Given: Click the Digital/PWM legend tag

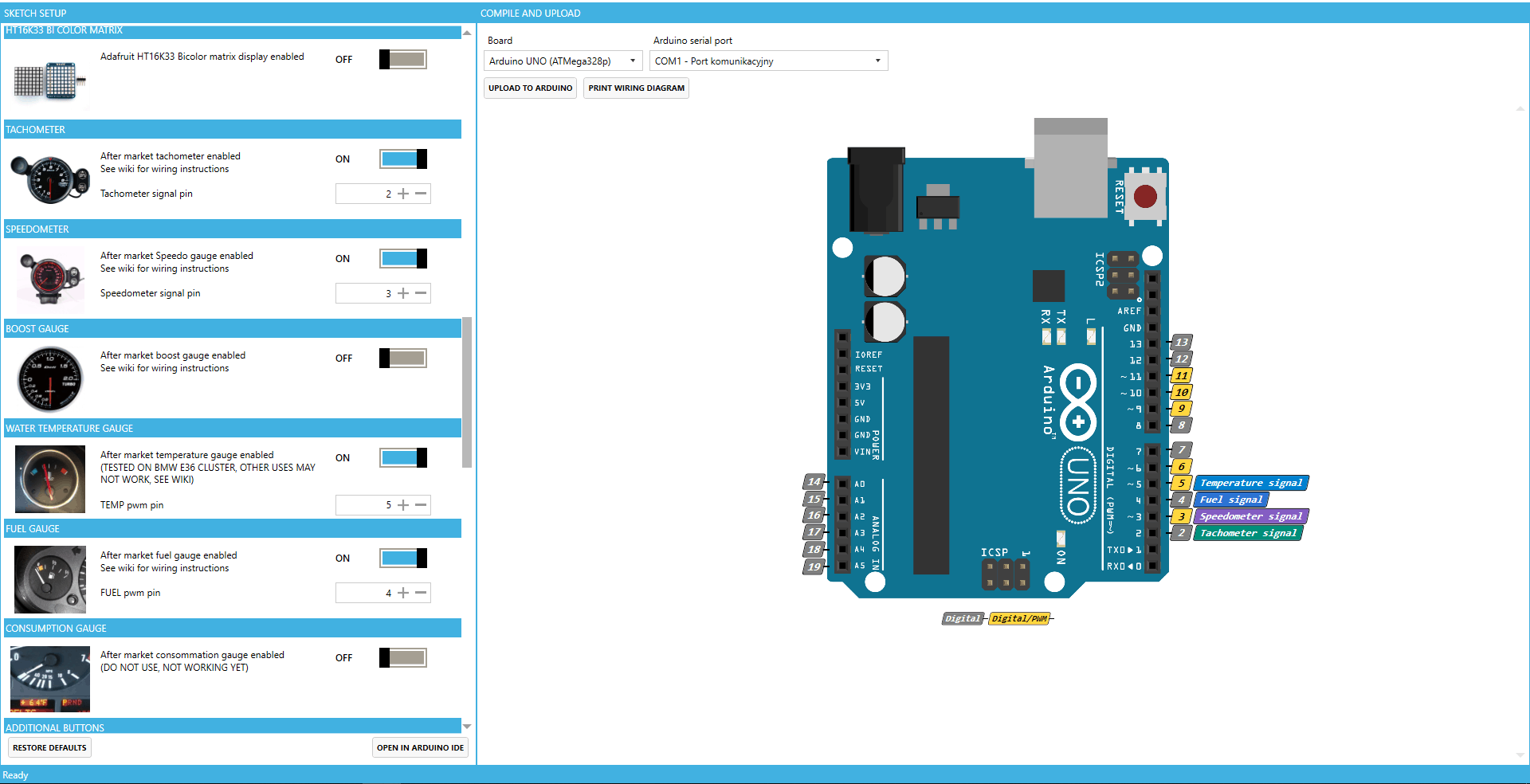Looking at the screenshot, I should pos(1019,618).
